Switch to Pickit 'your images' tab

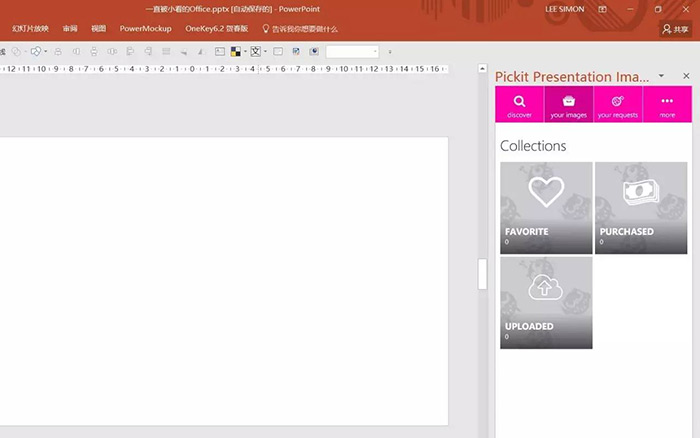(568, 104)
